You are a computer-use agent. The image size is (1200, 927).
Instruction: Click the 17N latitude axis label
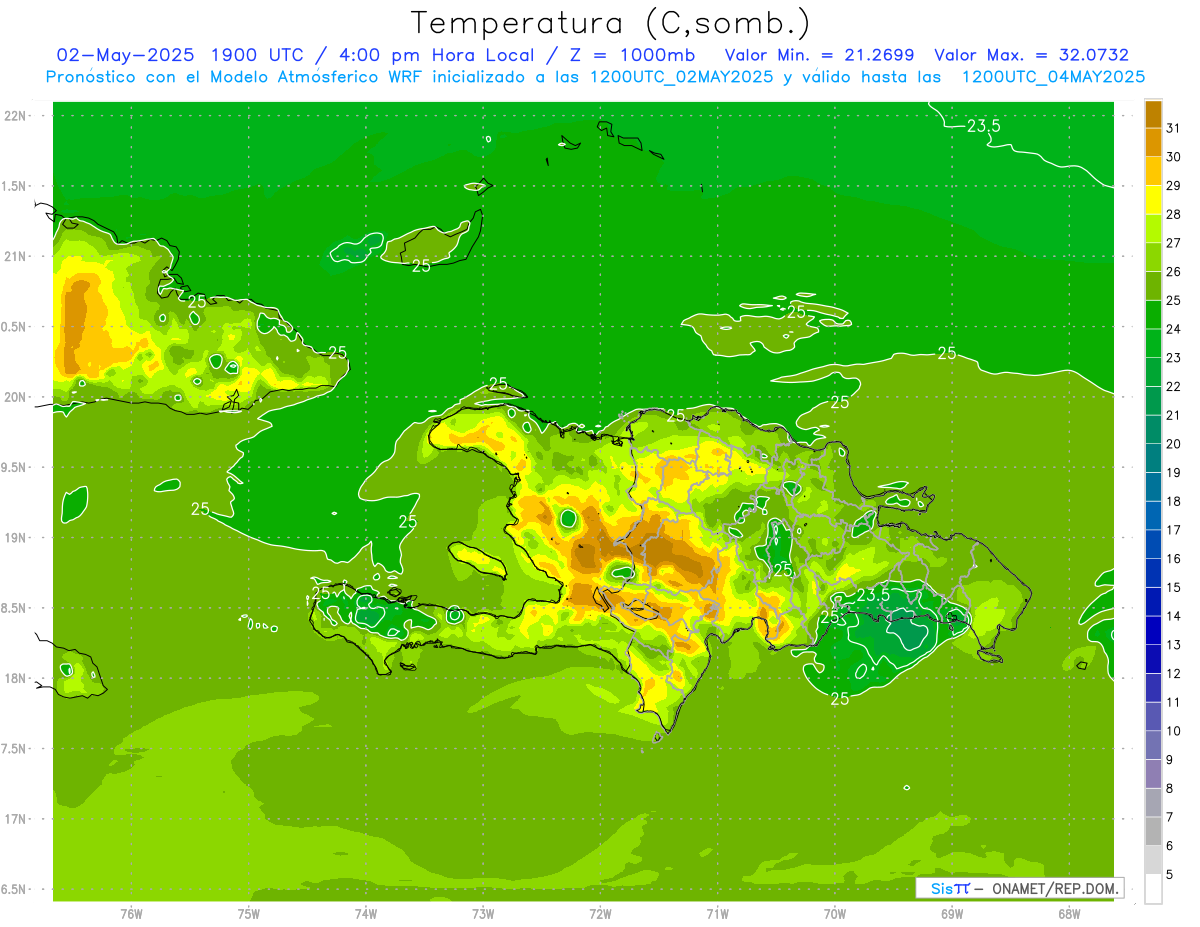(16, 819)
